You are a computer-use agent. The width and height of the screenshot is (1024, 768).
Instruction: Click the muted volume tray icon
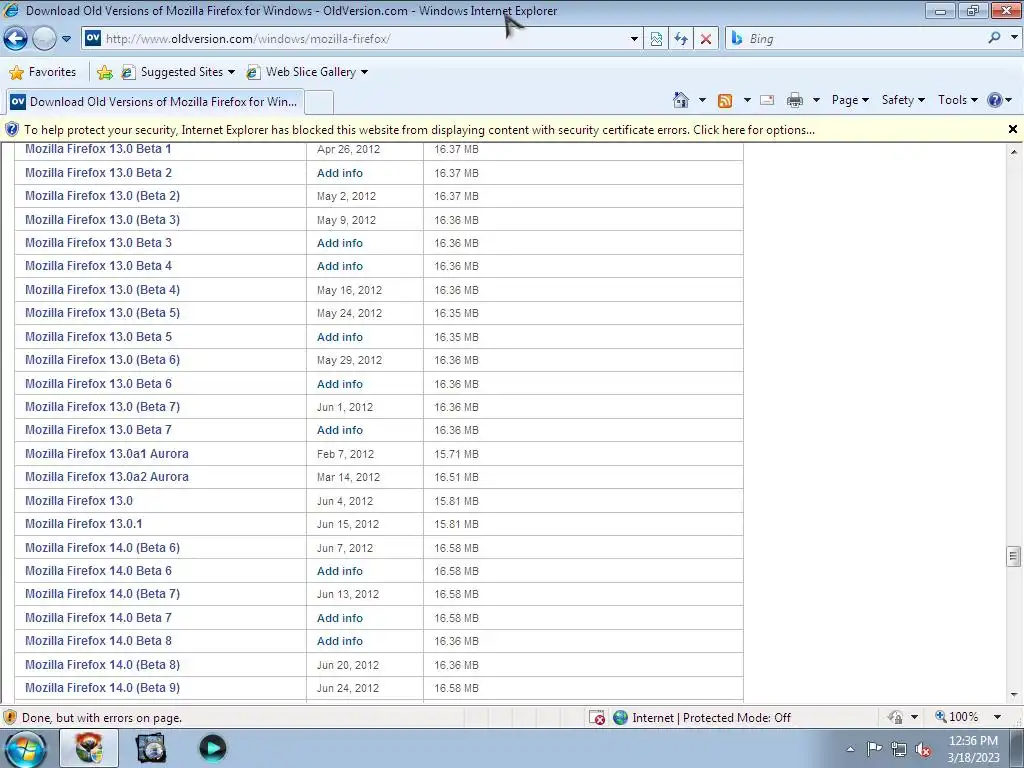click(x=923, y=749)
